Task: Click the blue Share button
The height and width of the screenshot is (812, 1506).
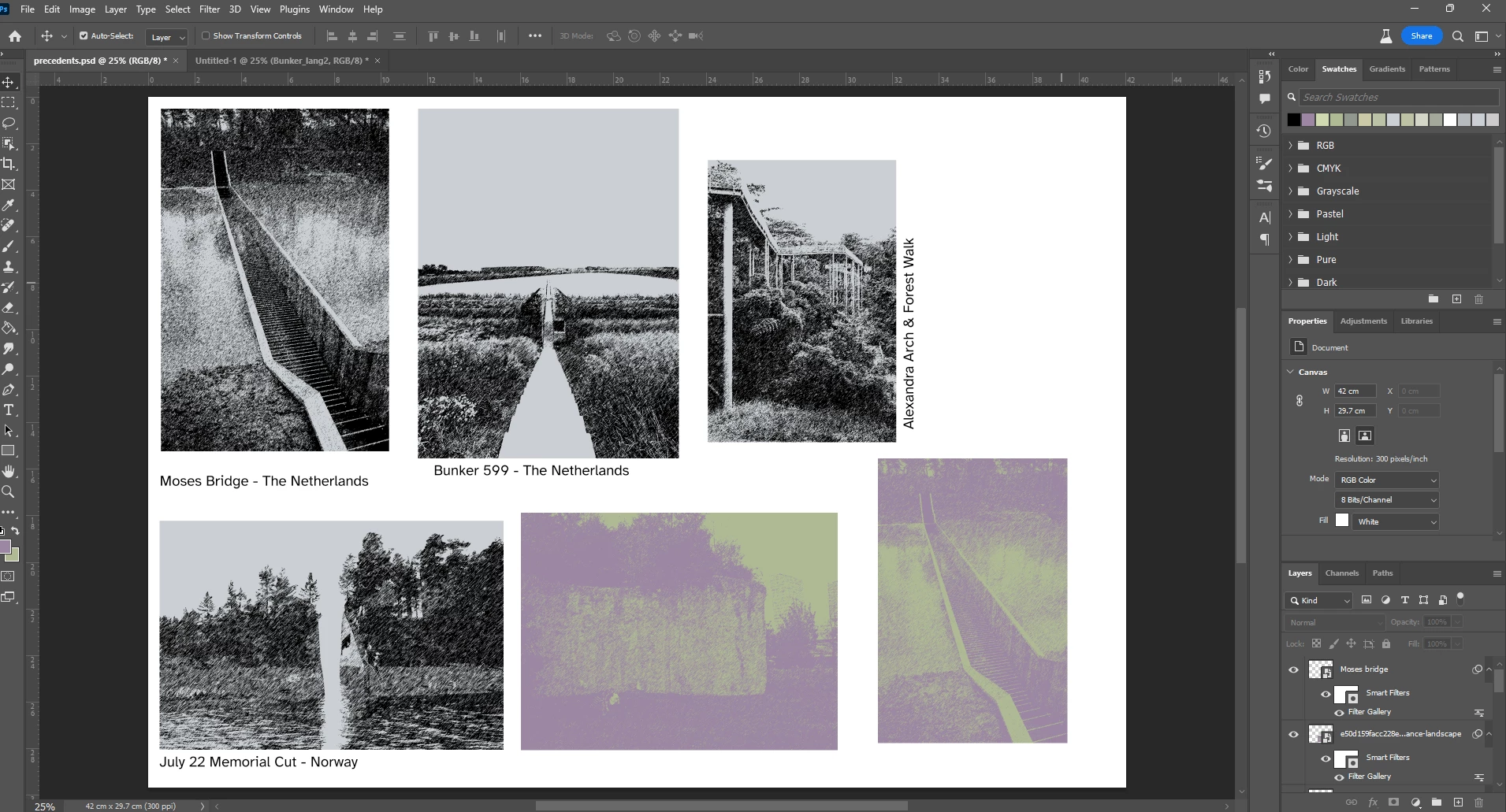Action: [1422, 36]
